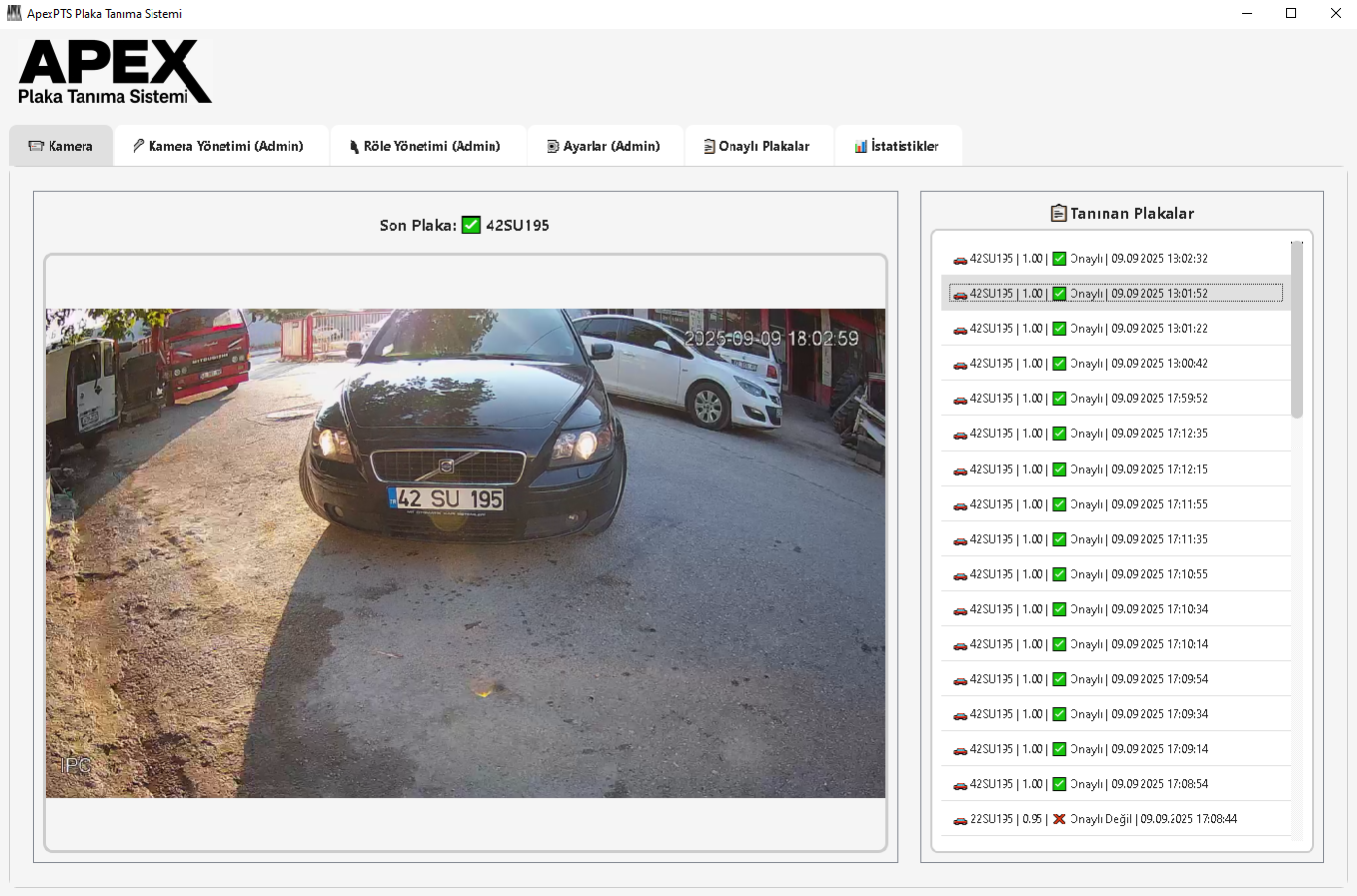Select the unapproved 22SU195 Onaylı Değil entry
Viewport: 1357px width, 896px height.
click(x=1115, y=818)
